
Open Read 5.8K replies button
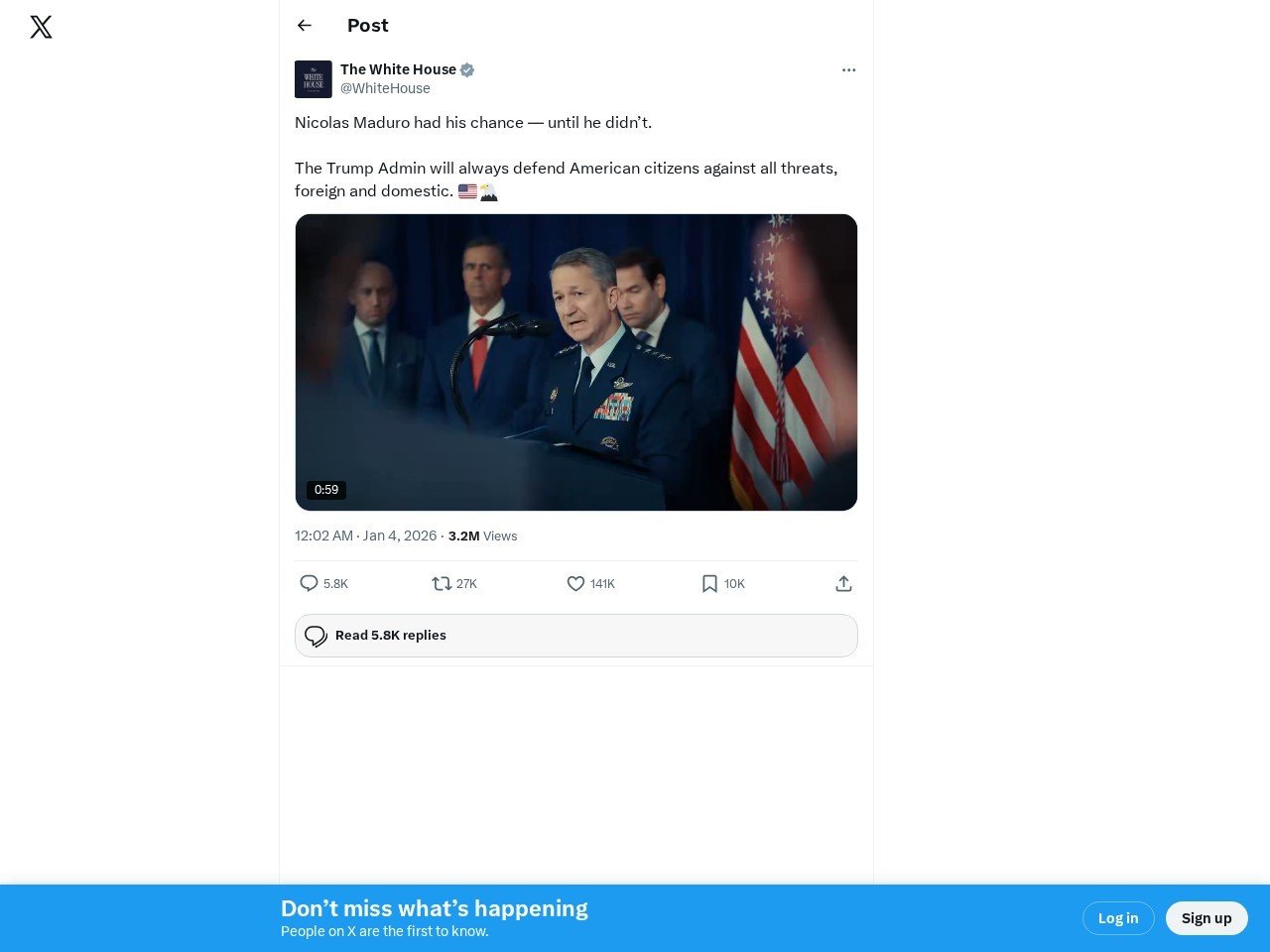576,636
